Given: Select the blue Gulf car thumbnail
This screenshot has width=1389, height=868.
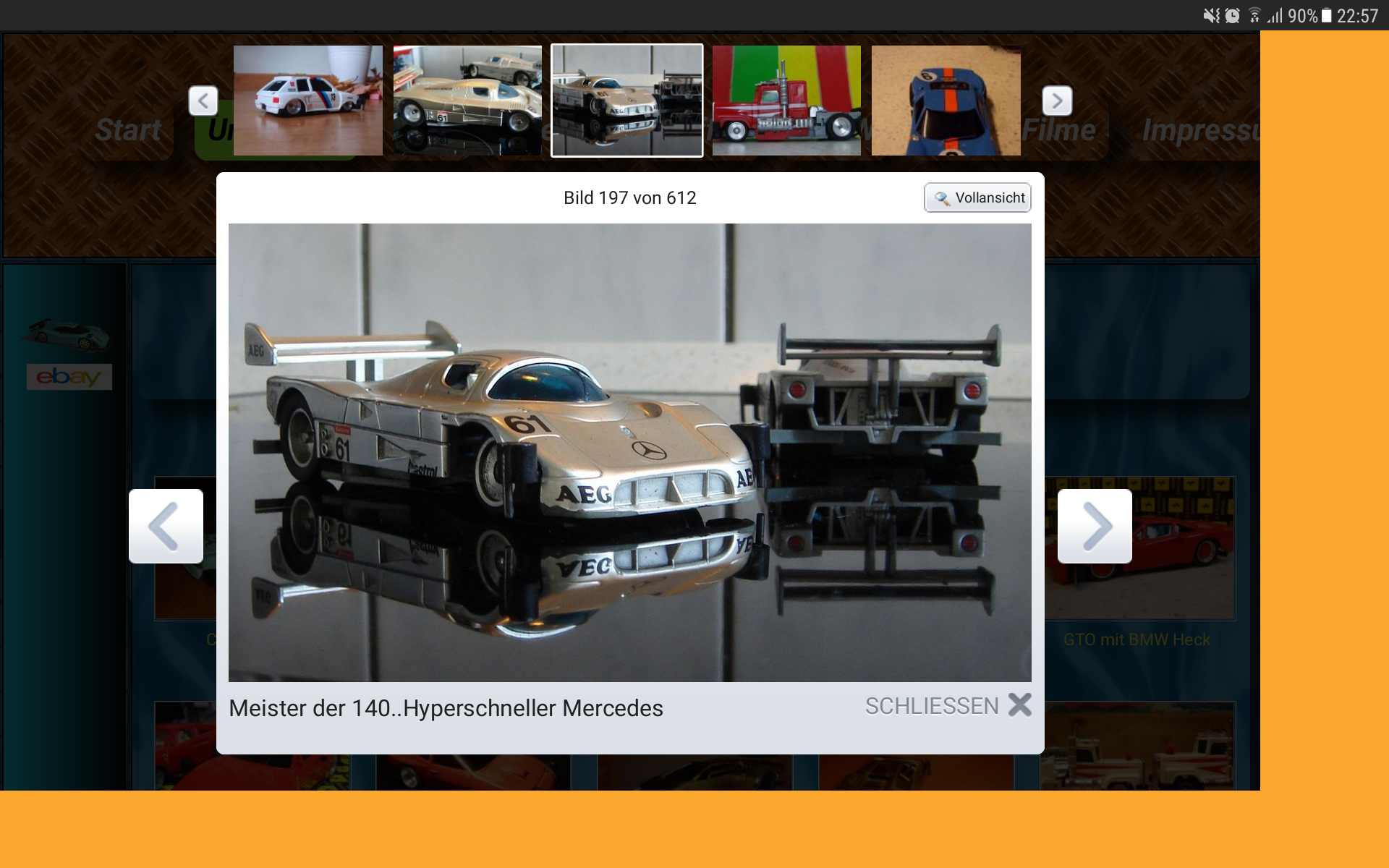Looking at the screenshot, I should [946, 101].
